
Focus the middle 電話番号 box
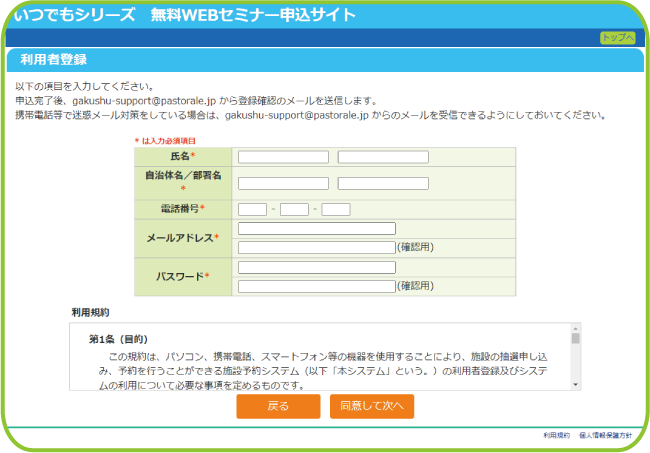pos(294,210)
